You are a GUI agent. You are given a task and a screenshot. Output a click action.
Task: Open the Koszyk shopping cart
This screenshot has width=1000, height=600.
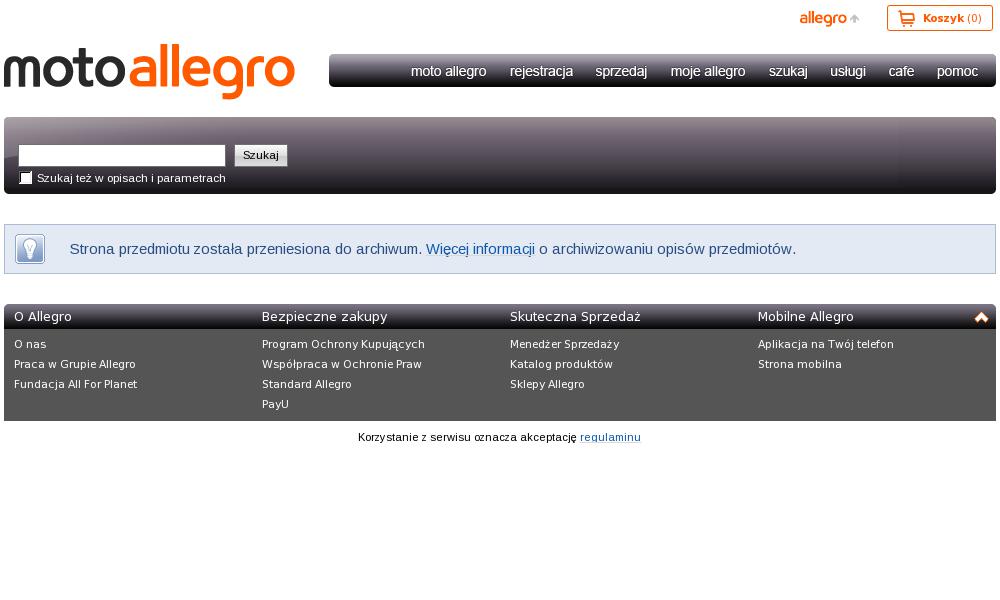pos(939,18)
